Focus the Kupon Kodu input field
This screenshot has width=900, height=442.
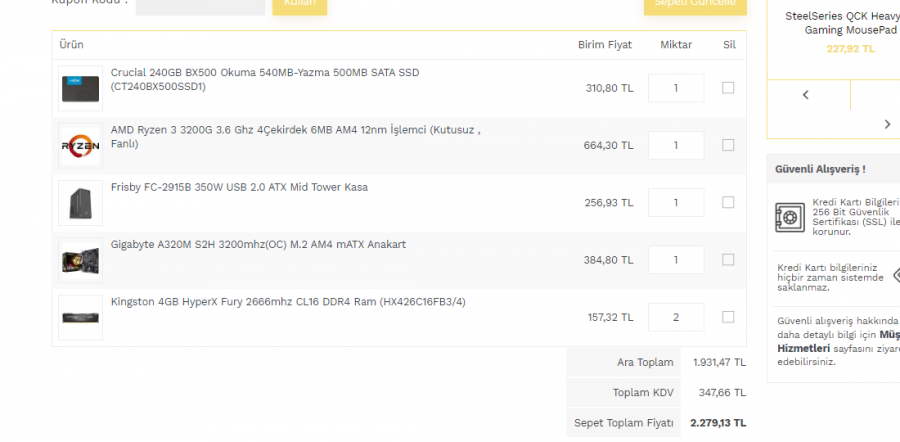pyautogui.click(x=200, y=6)
